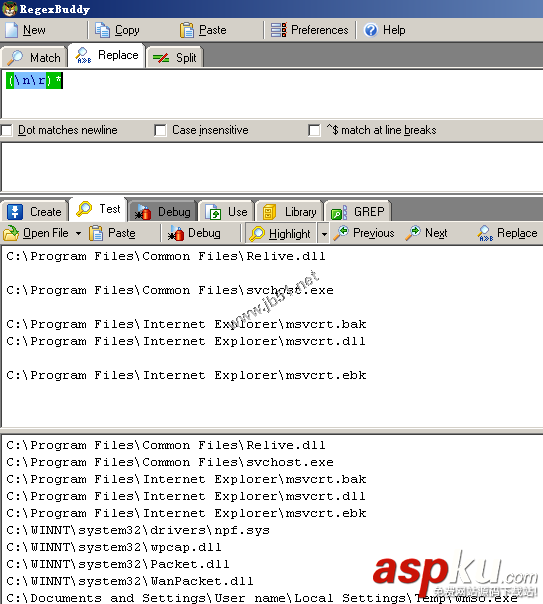Click the Test toolbar Paste clipboard icon
The image size is (543, 604).
[96, 233]
